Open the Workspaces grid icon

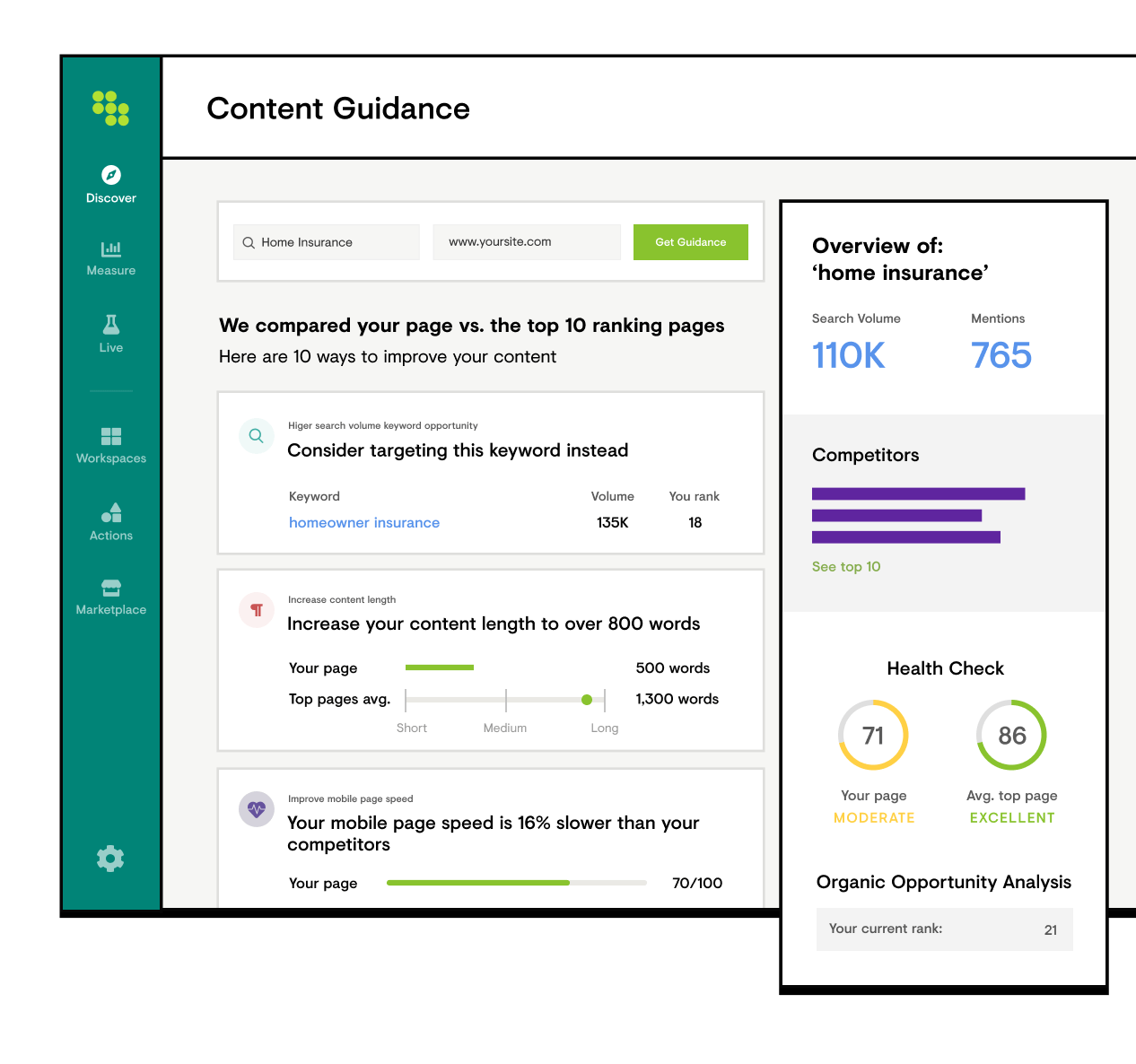point(111,436)
